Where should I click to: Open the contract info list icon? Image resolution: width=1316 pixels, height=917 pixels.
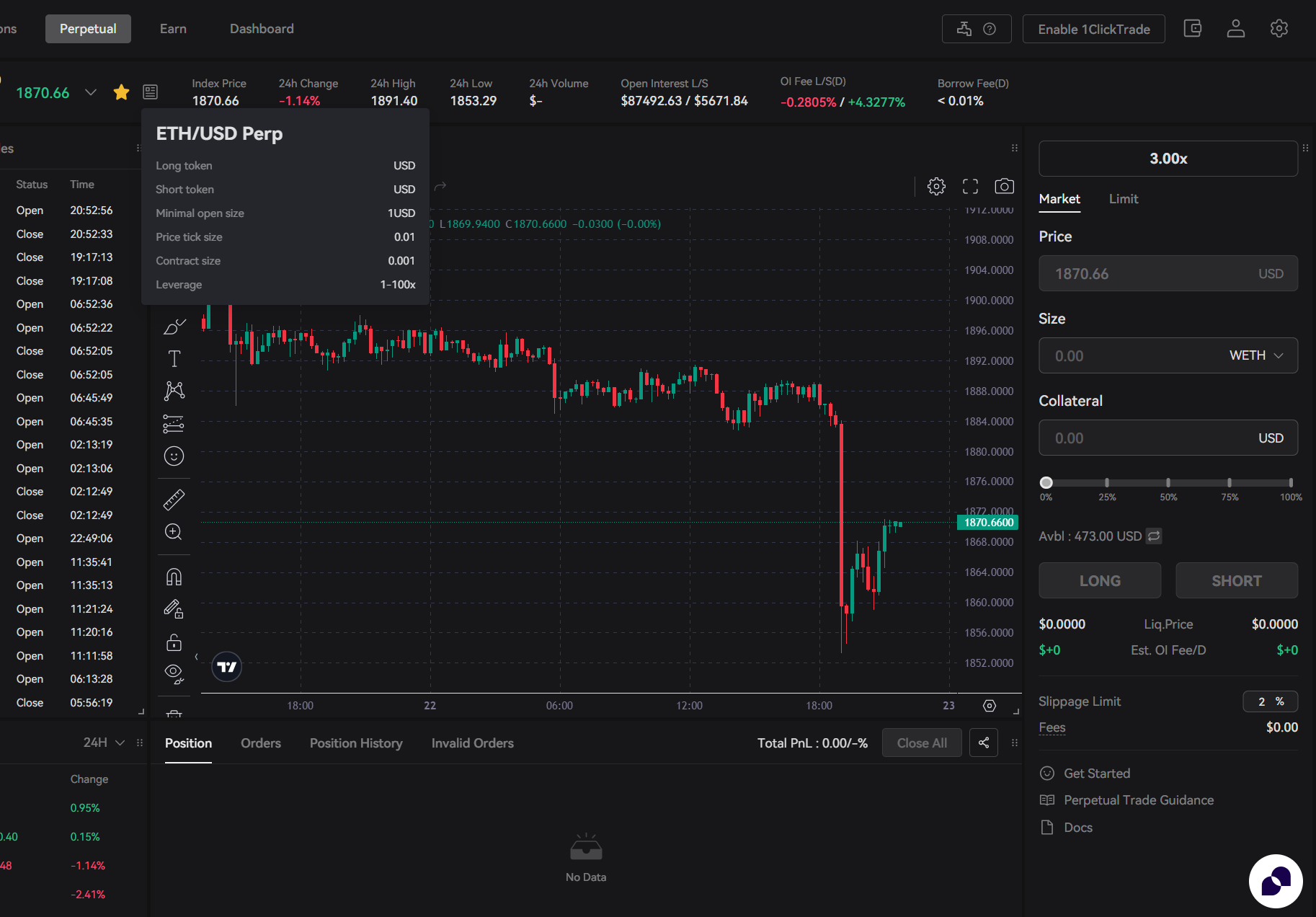150,92
